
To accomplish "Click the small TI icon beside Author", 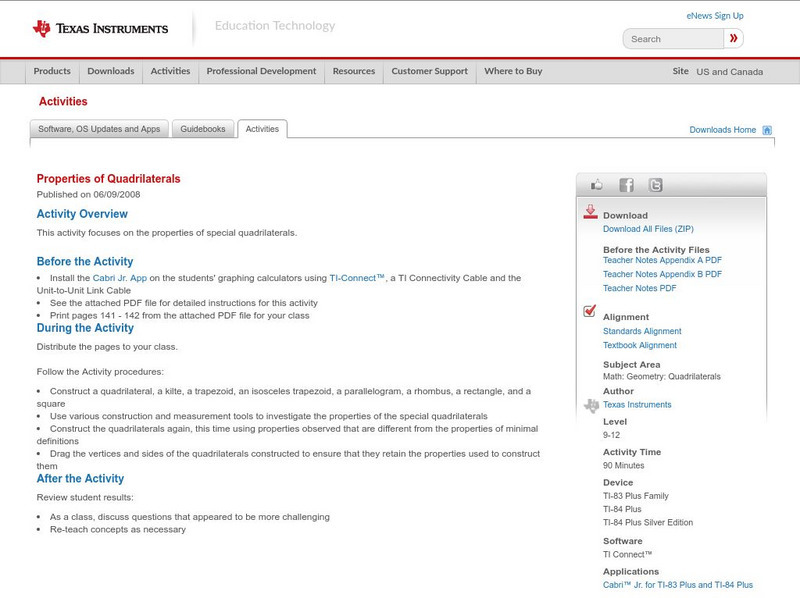I will tap(591, 406).
